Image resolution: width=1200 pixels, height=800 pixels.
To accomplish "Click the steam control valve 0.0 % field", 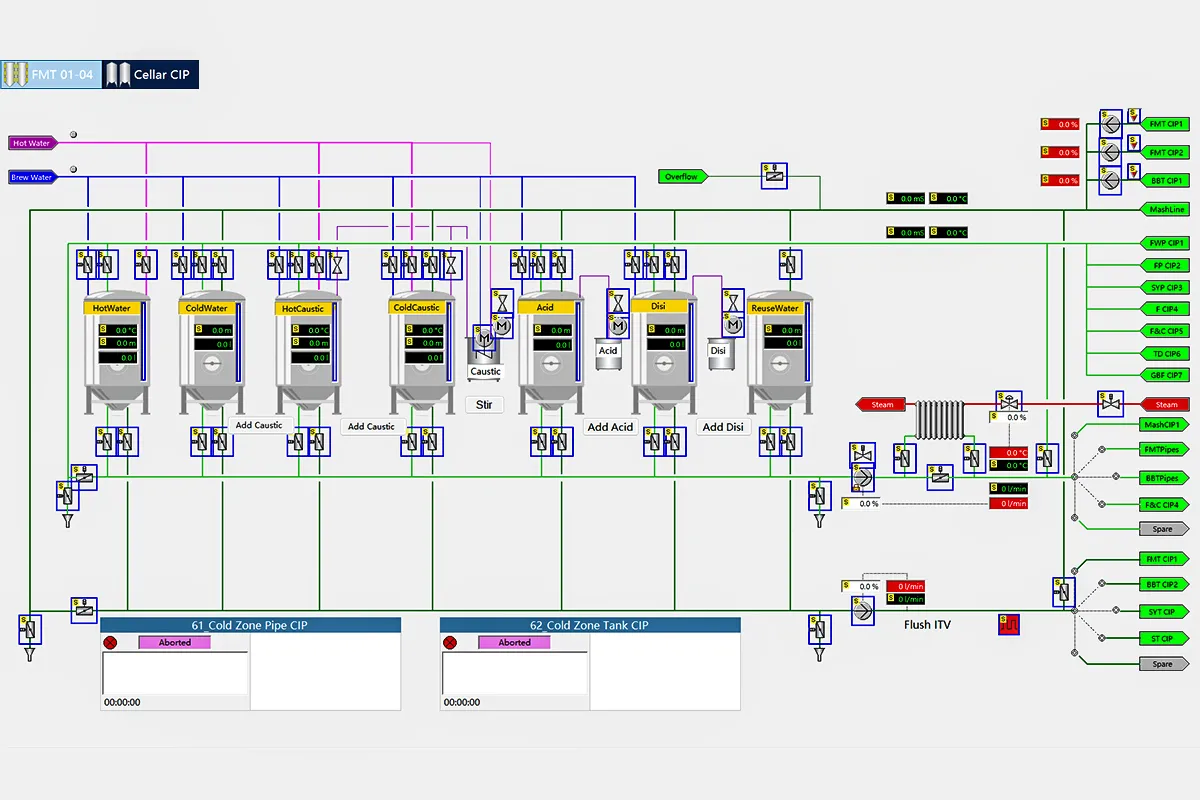I will coord(1009,418).
